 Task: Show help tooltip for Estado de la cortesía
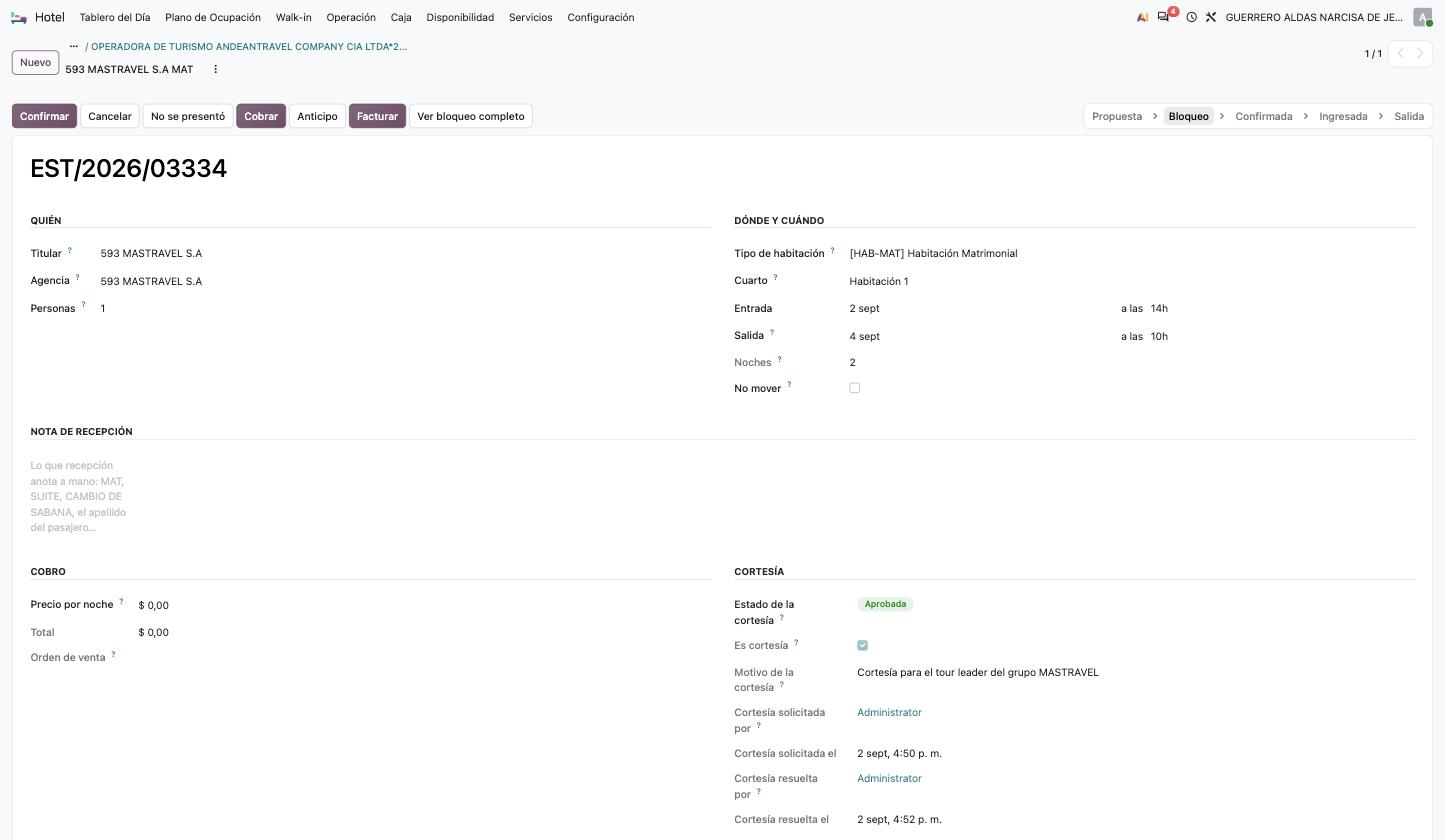click(782, 618)
